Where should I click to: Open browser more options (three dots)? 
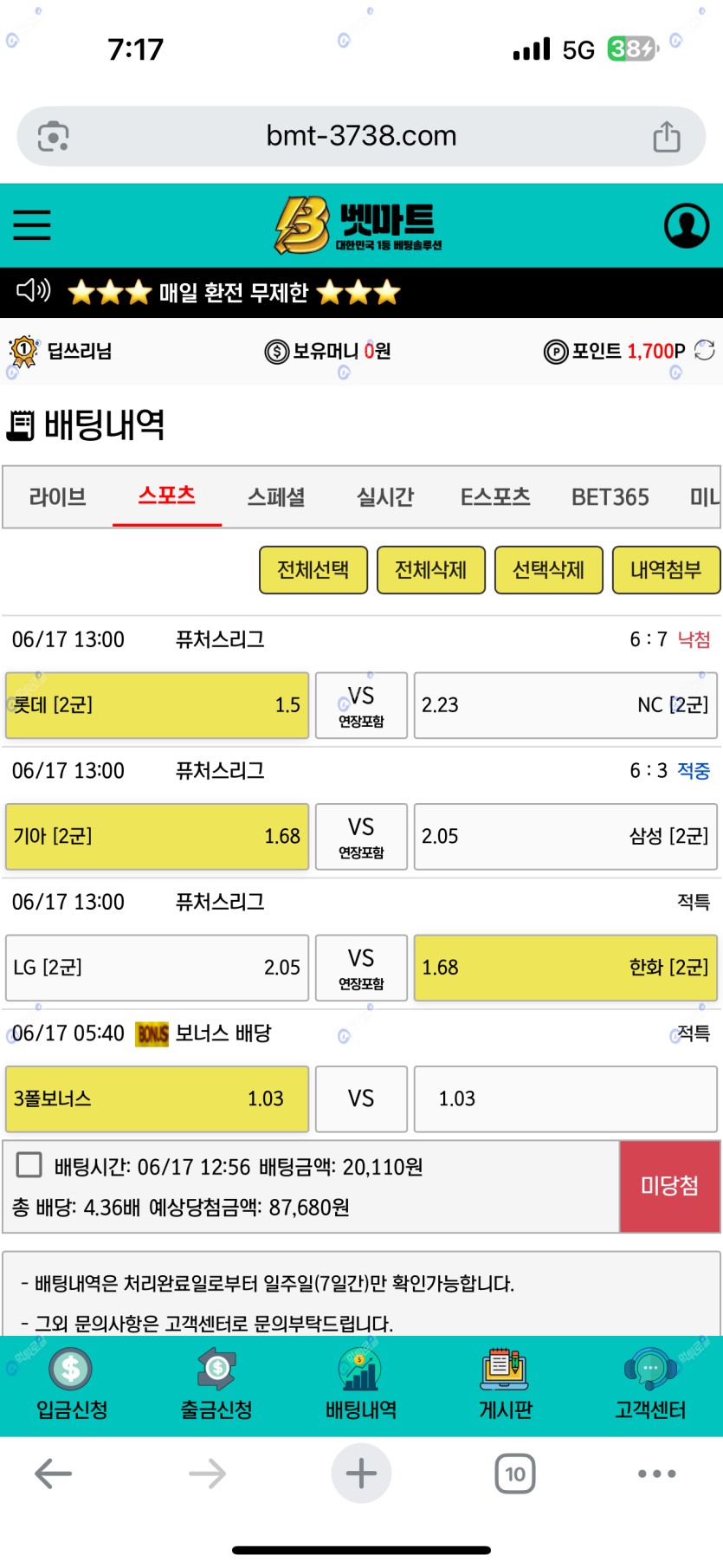pyautogui.click(x=656, y=1474)
